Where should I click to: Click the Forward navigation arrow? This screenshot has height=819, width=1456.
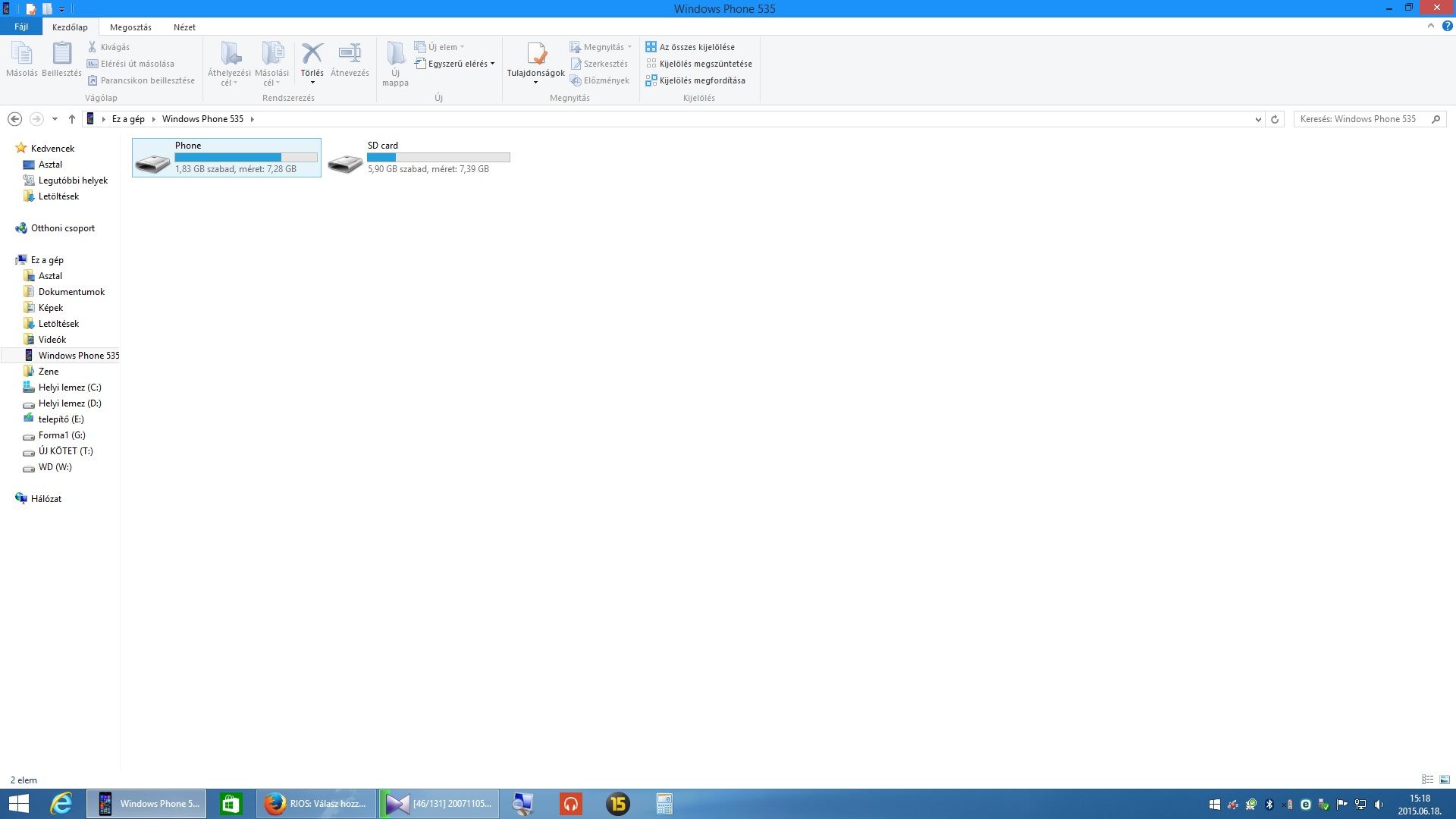click(36, 119)
